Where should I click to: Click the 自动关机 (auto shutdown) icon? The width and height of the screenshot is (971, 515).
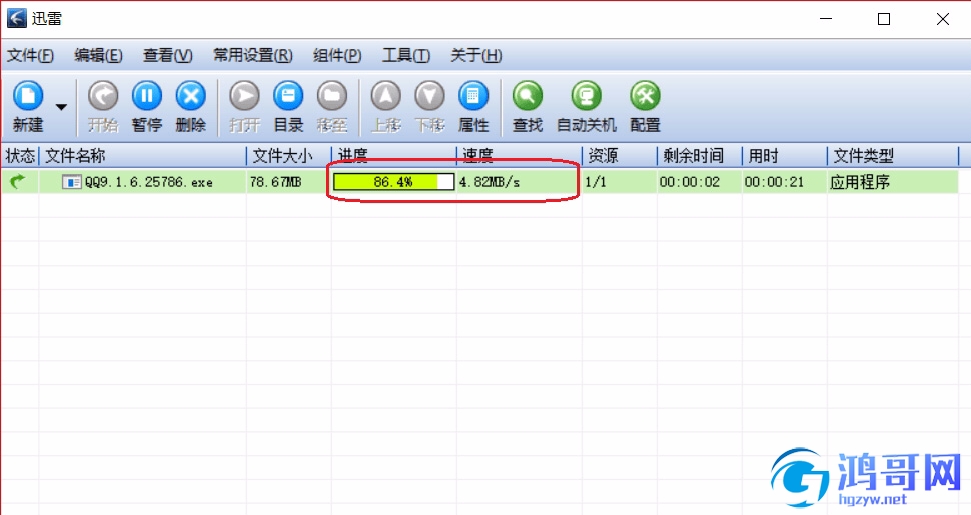click(586, 97)
